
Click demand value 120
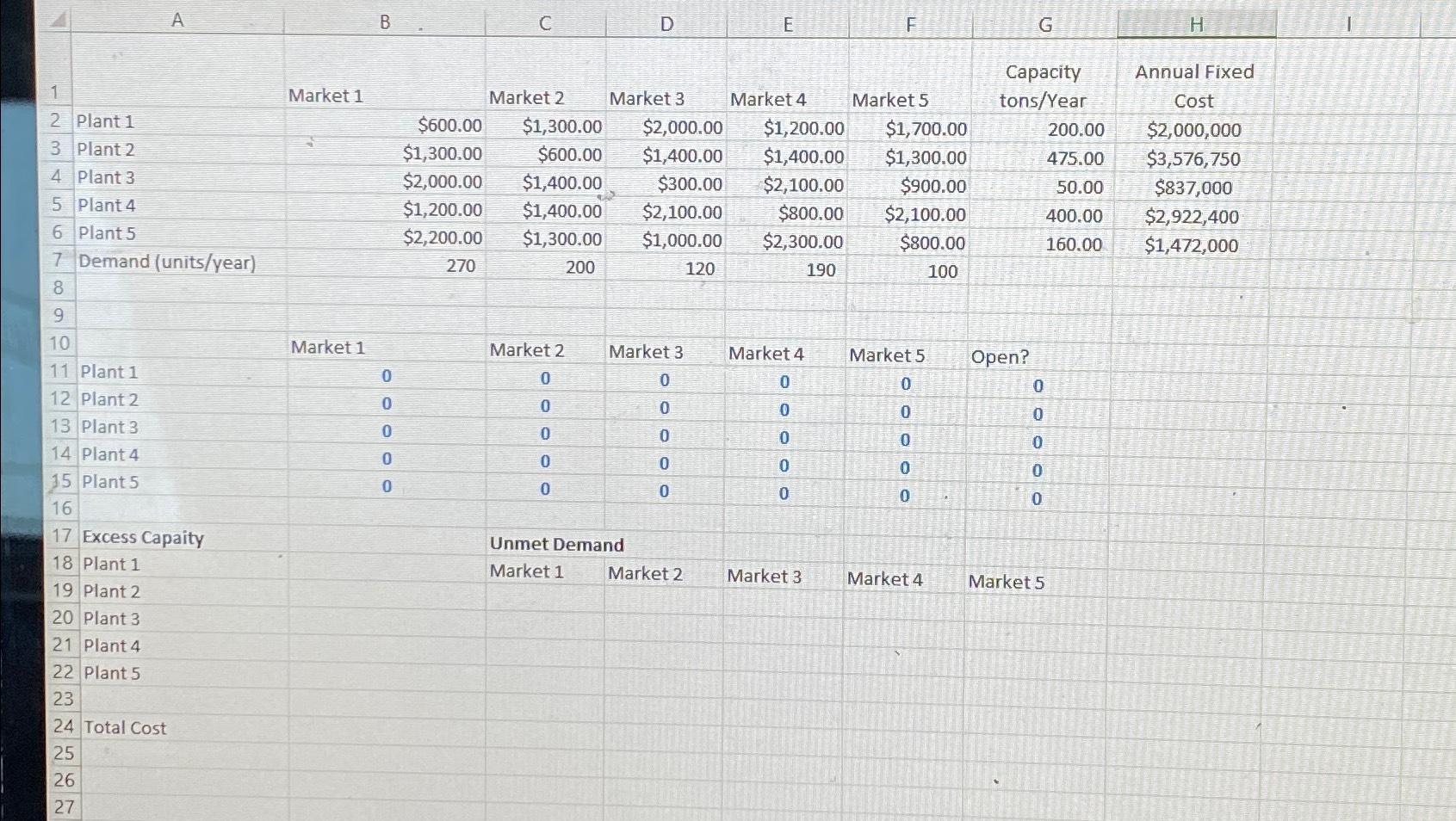(x=700, y=269)
